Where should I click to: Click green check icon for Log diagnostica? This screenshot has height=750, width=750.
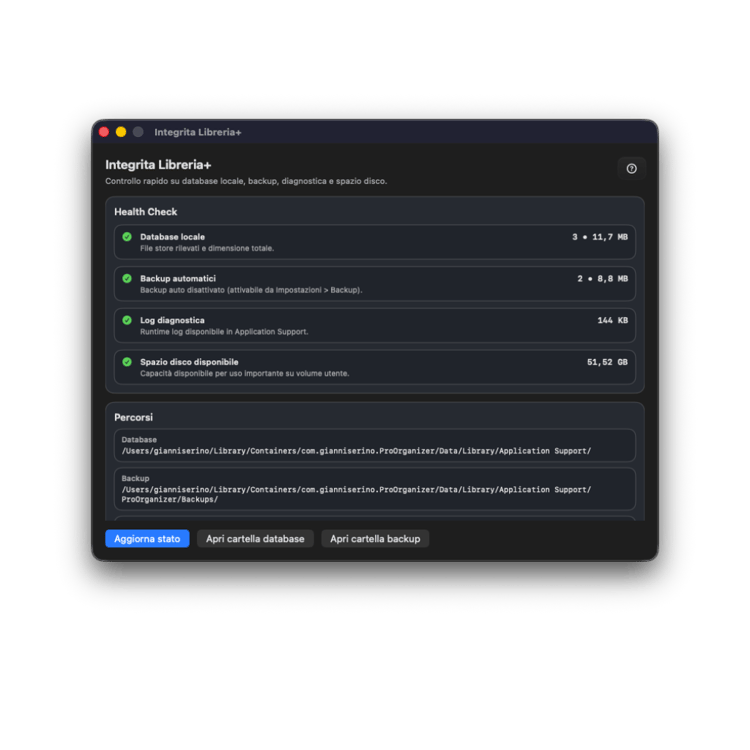(127, 320)
